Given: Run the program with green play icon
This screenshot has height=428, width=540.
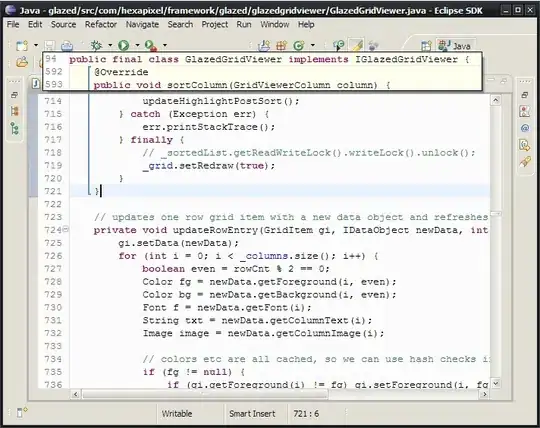Looking at the screenshot, I should (x=124, y=45).
